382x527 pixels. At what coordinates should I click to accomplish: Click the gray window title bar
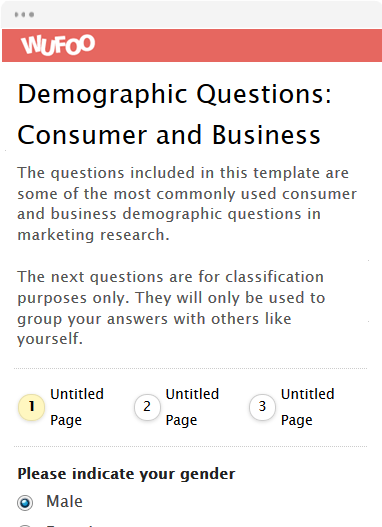pos(192,15)
